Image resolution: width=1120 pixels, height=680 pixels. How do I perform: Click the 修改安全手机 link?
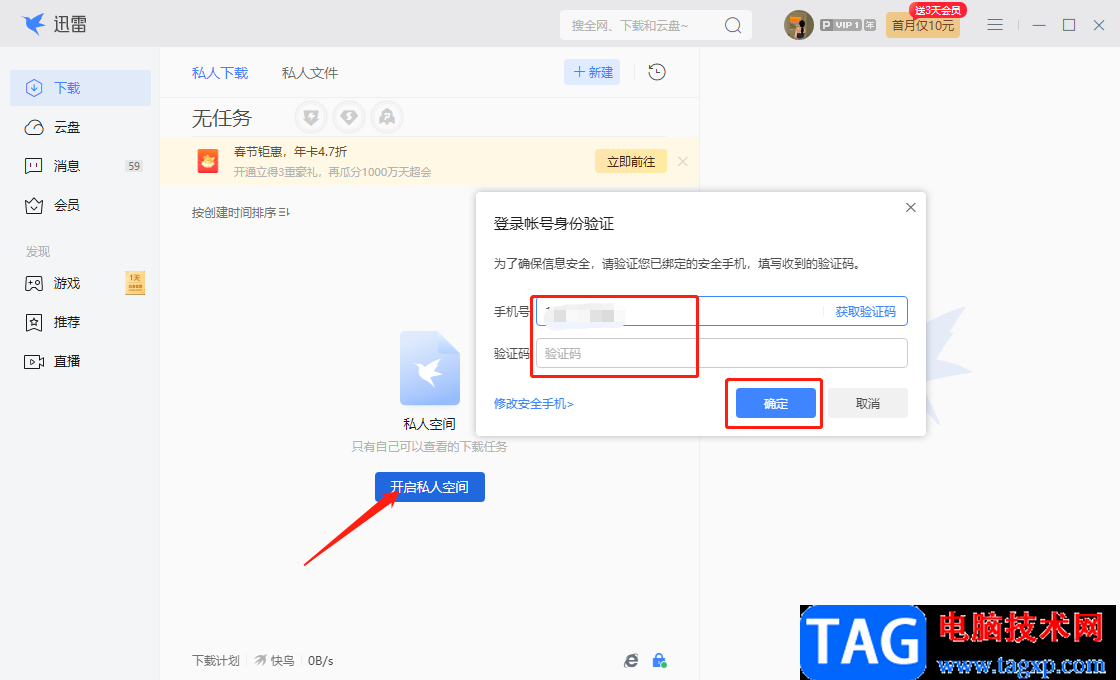tap(534, 404)
